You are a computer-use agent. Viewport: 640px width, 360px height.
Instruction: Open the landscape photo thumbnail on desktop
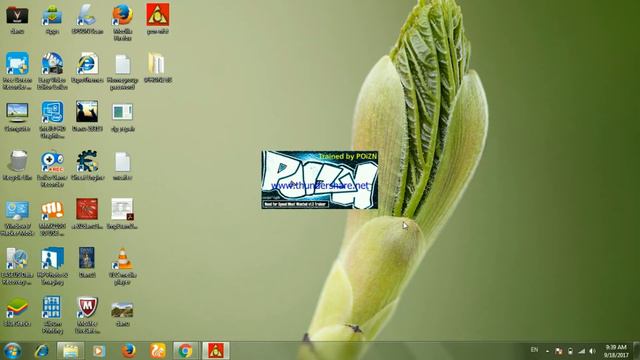(x=122, y=310)
